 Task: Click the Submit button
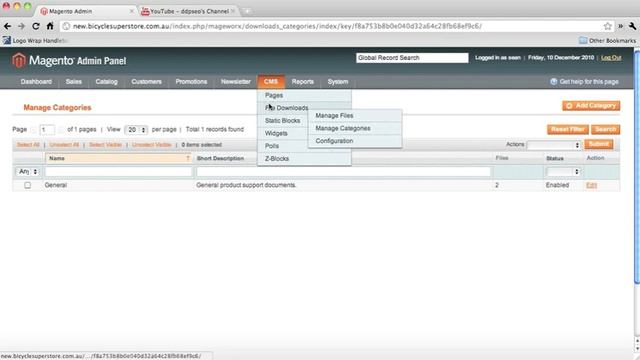[x=599, y=144]
